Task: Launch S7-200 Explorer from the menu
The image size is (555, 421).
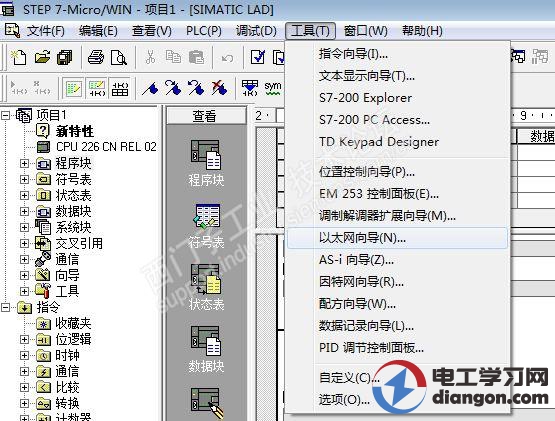Action: [x=397, y=98]
